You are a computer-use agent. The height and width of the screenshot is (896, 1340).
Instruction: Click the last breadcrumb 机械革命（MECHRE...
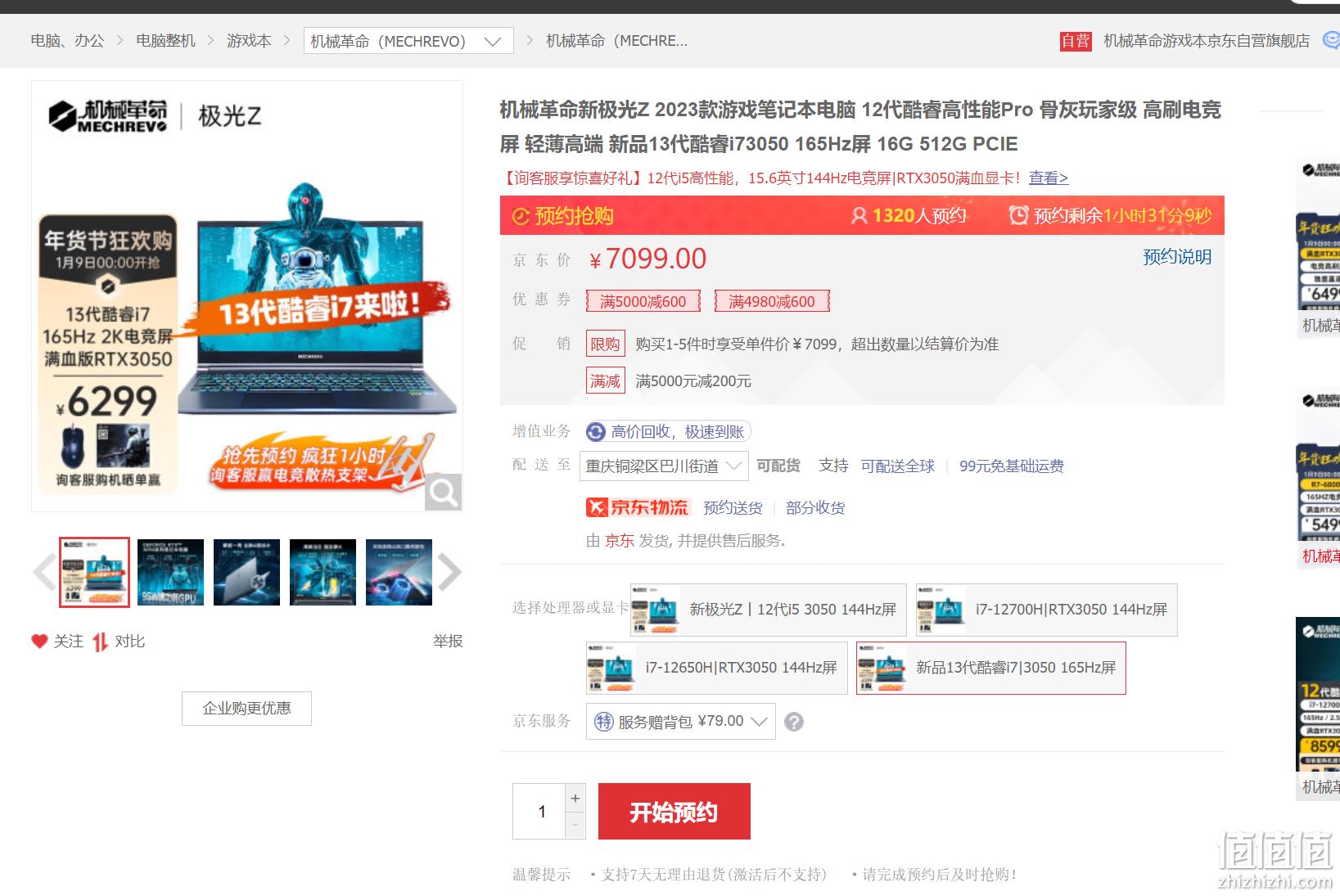coord(616,41)
